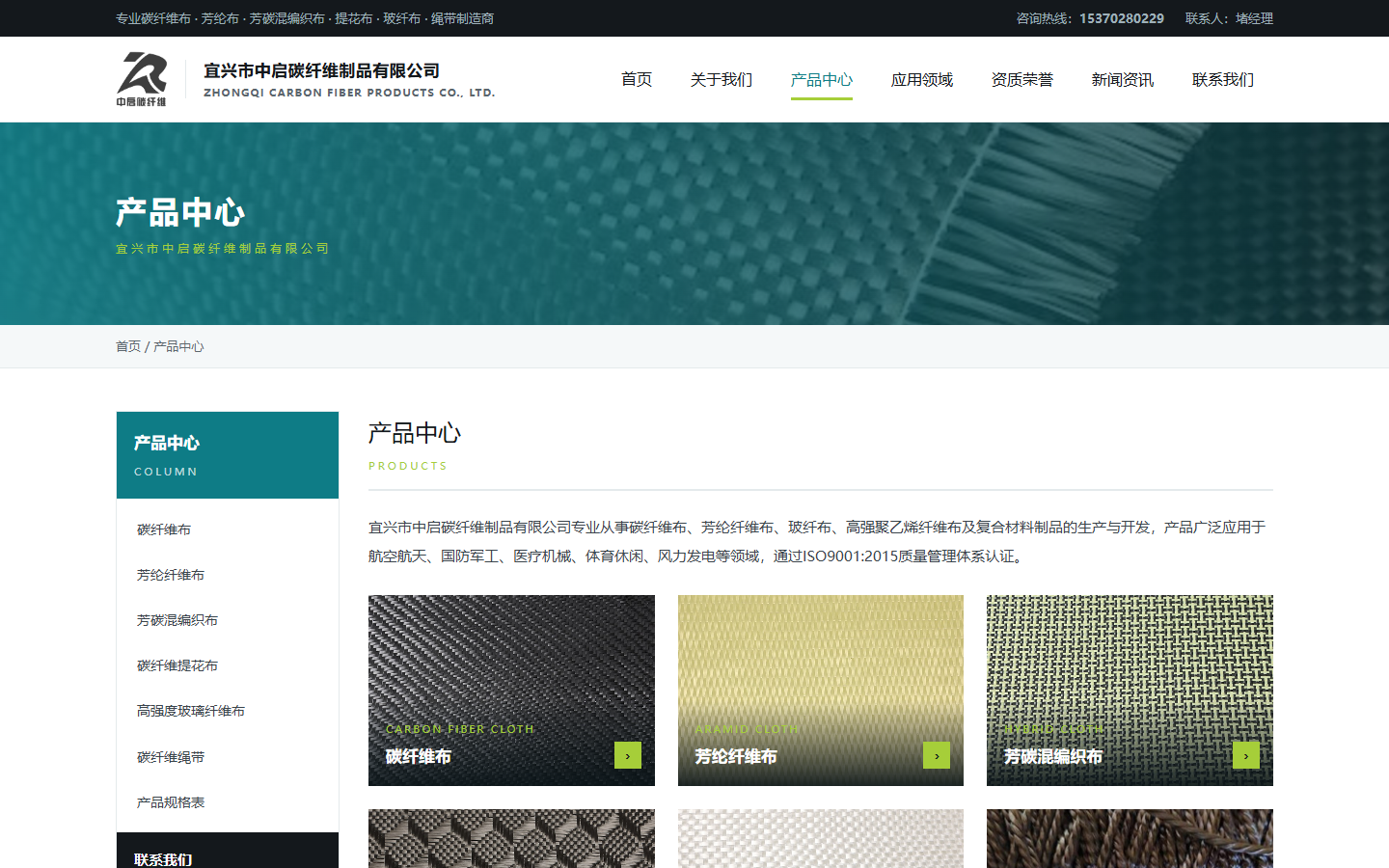Click the 产品中心 COLUMN sidebar header

click(228, 455)
